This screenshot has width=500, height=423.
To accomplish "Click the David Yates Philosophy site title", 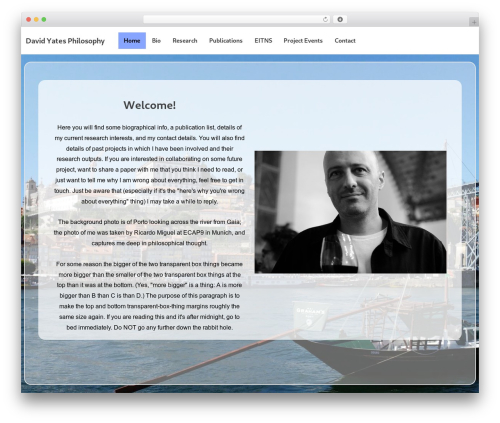I will (x=65, y=41).
